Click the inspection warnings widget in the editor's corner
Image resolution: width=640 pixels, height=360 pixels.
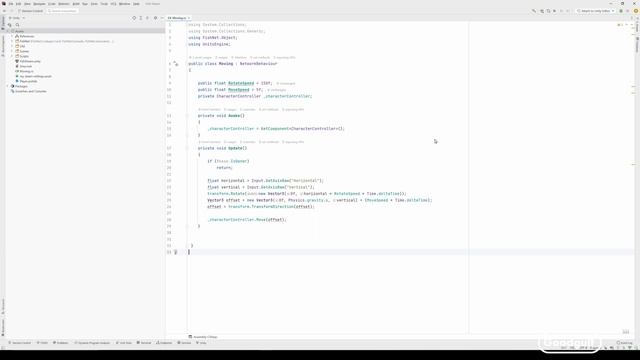point(620,25)
